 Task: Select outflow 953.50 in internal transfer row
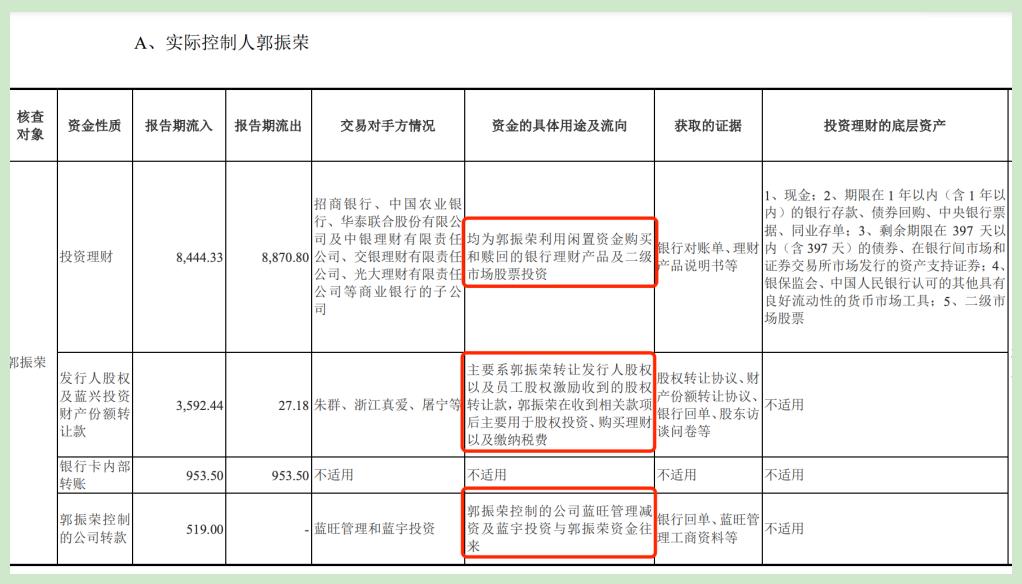(290, 476)
